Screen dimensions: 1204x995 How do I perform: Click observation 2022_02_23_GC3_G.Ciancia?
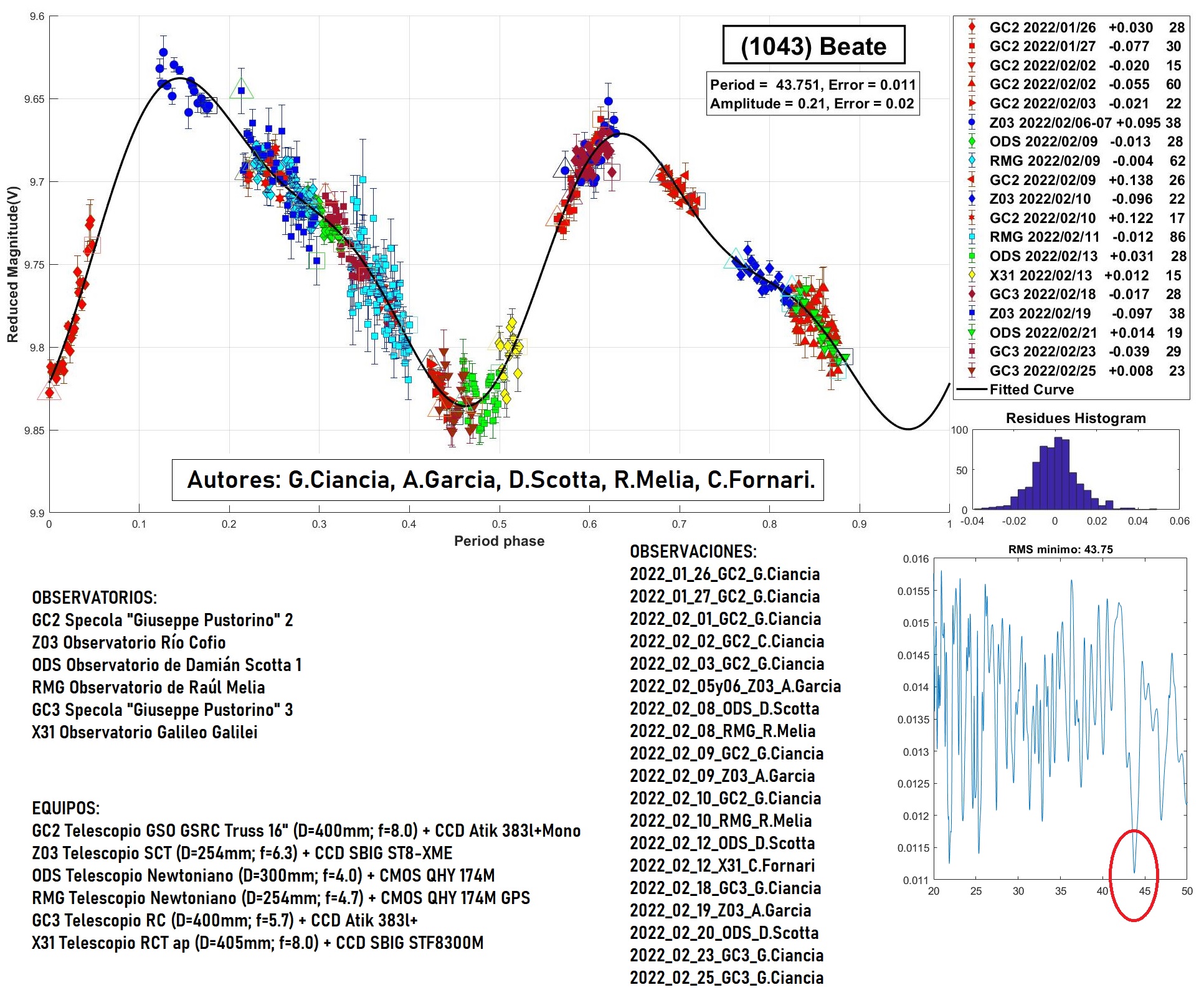(726, 956)
